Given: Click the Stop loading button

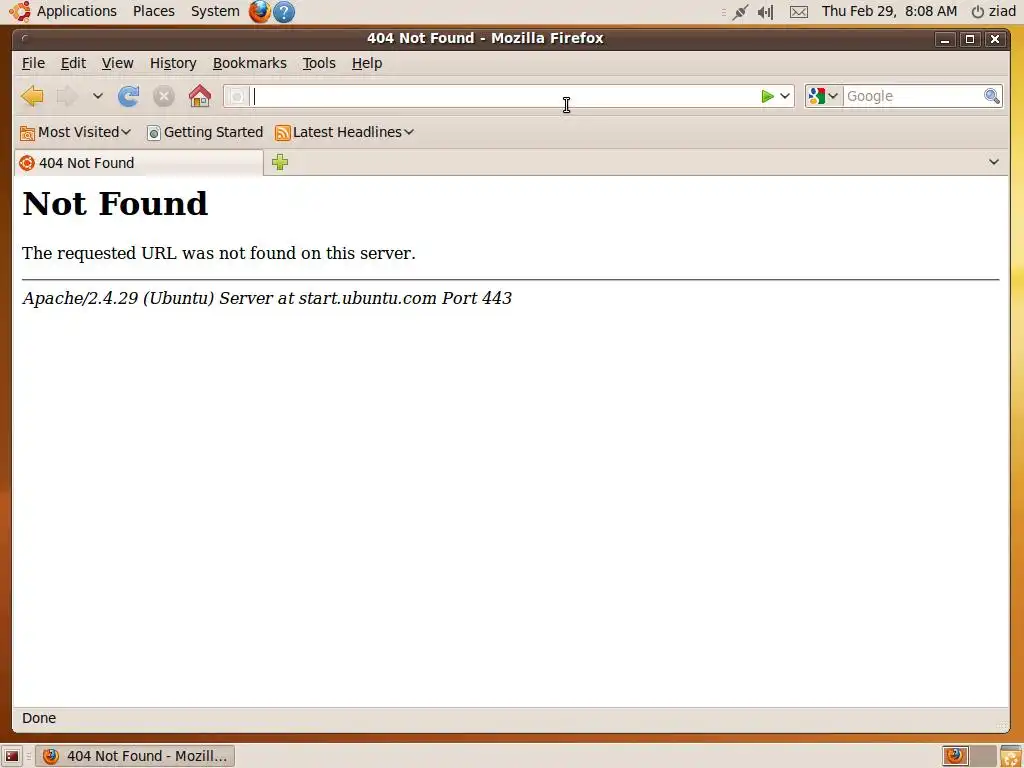Looking at the screenshot, I should pos(163,96).
